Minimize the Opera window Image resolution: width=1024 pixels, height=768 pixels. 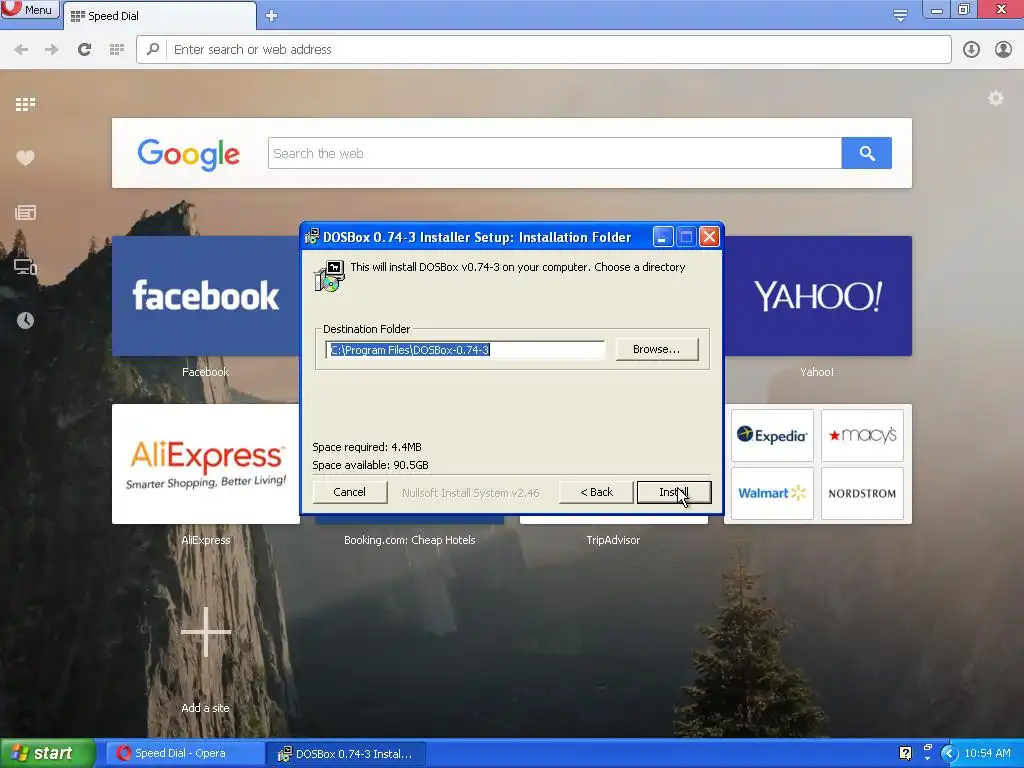pyautogui.click(x=936, y=10)
